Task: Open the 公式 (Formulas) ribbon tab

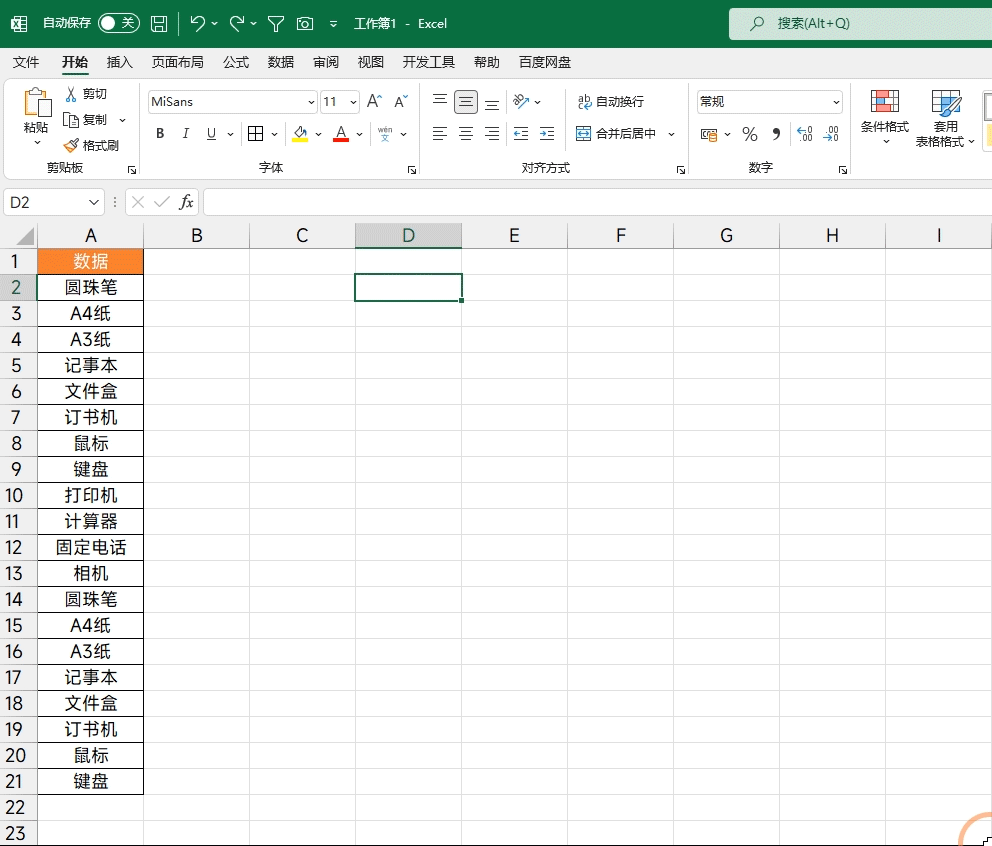Action: click(x=236, y=62)
